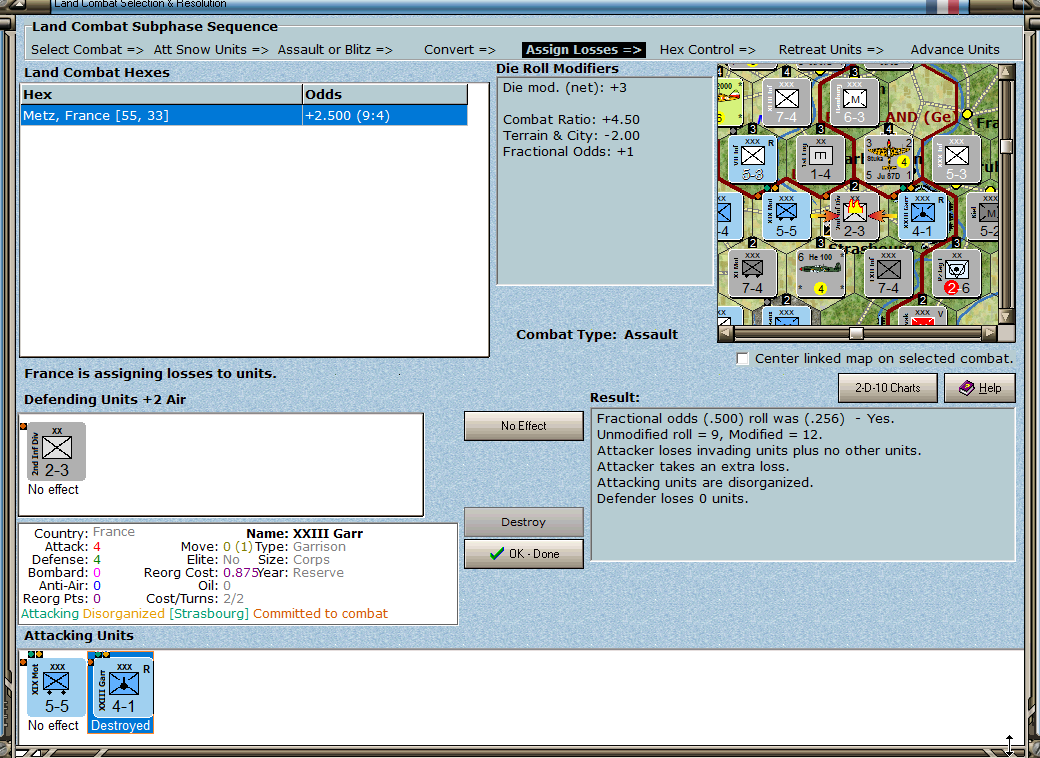Click the burning 2-3 defender counter on map

pyautogui.click(x=854, y=216)
